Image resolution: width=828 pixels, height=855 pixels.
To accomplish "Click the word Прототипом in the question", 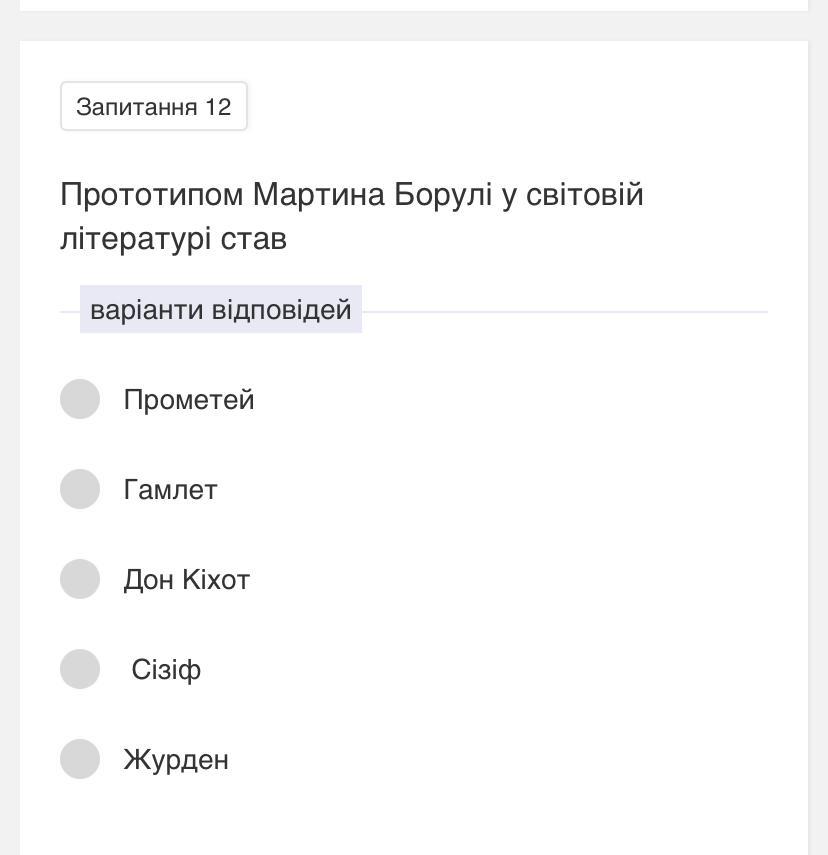I will [x=152, y=194].
